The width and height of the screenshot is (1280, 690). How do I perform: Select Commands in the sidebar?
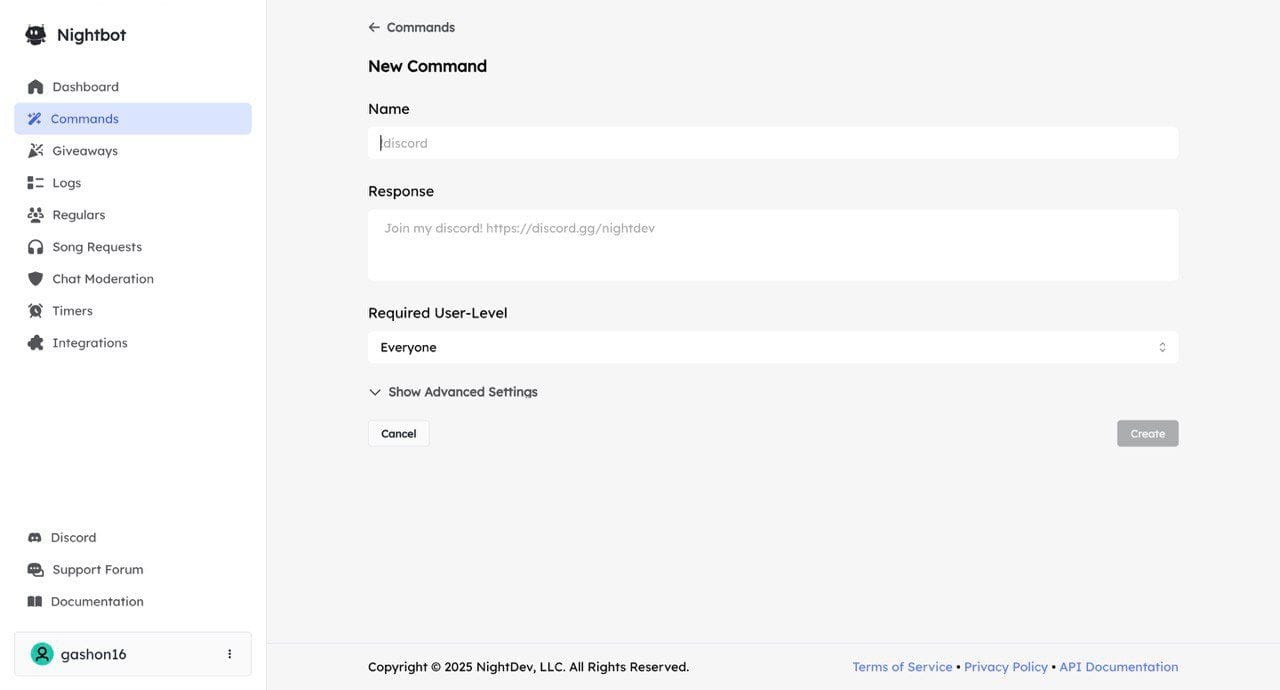(x=85, y=119)
